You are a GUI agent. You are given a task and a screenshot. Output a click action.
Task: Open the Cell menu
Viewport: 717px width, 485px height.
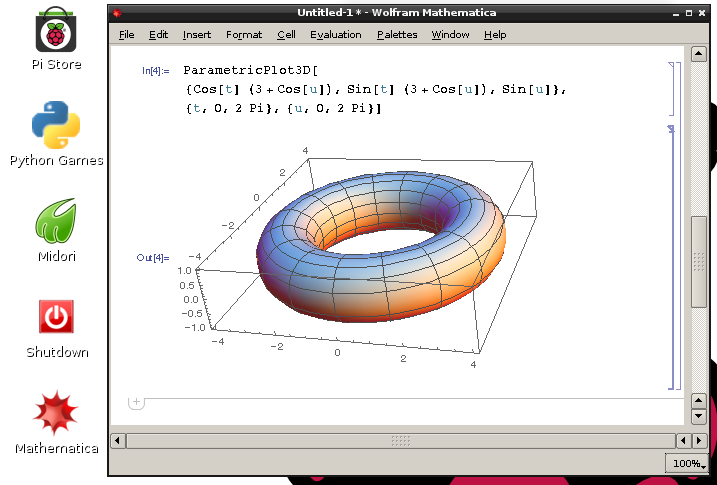click(286, 35)
